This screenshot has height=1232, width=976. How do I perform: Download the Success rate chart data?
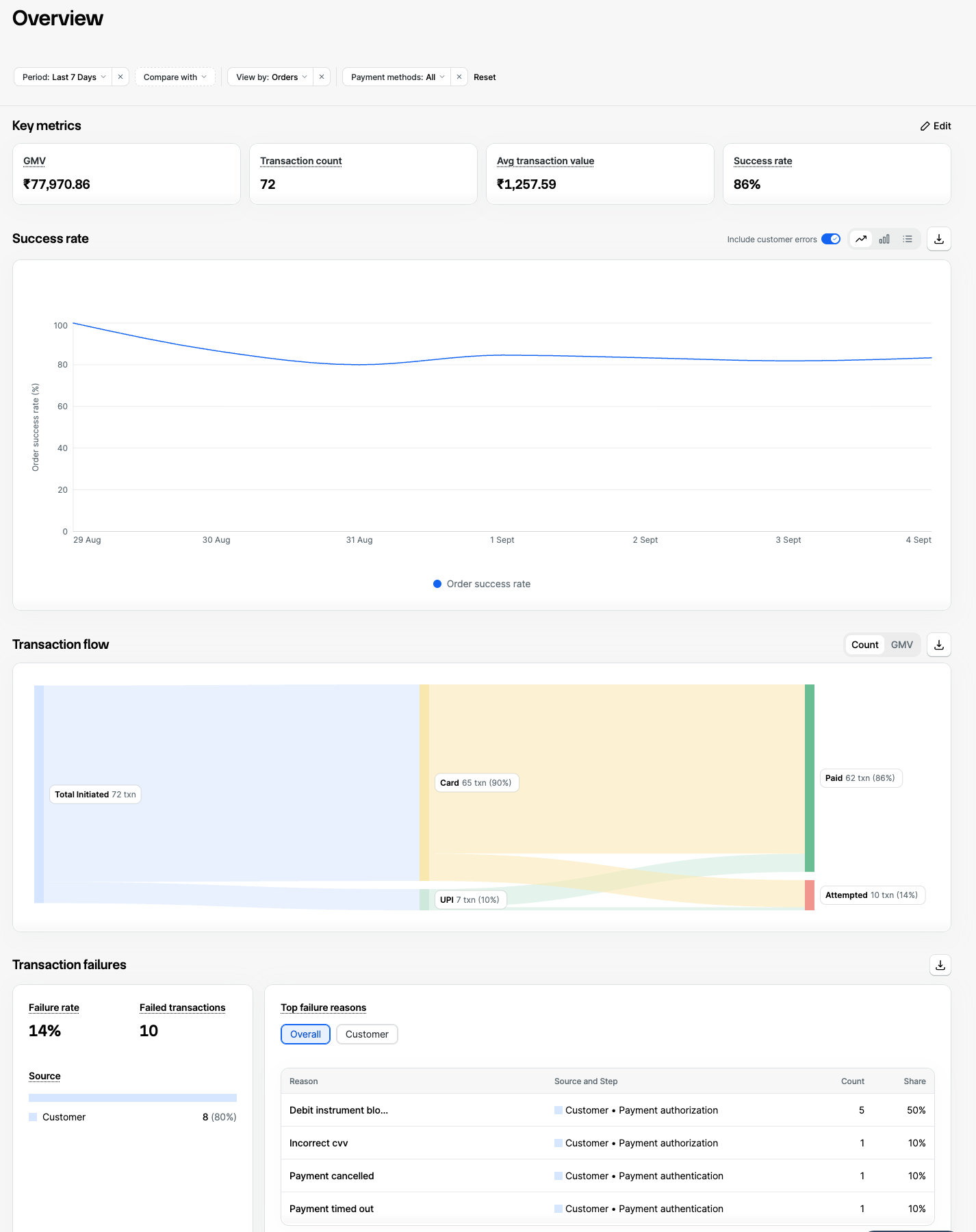pyautogui.click(x=939, y=239)
